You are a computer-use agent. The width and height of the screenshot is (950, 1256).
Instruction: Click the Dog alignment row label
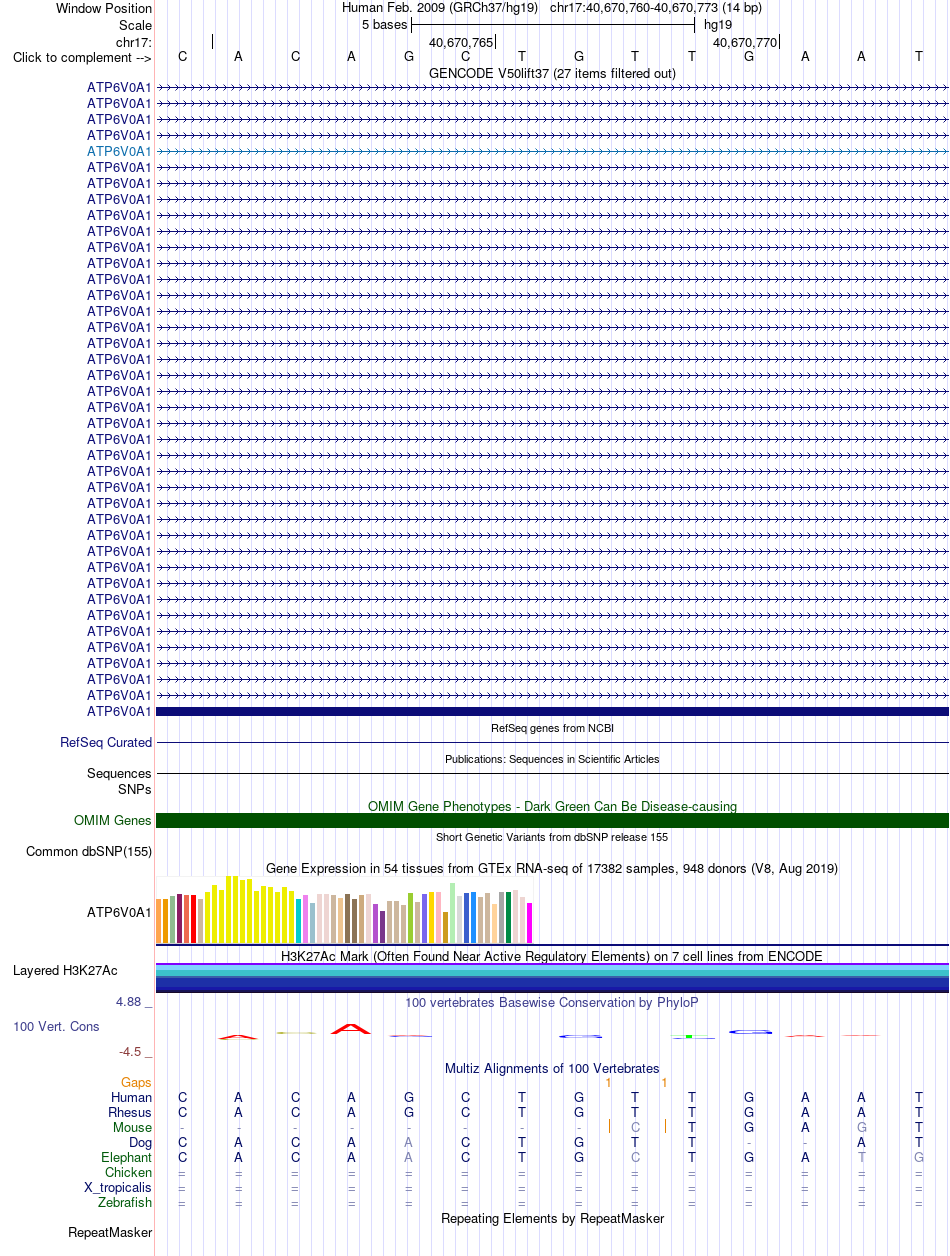(140, 1143)
